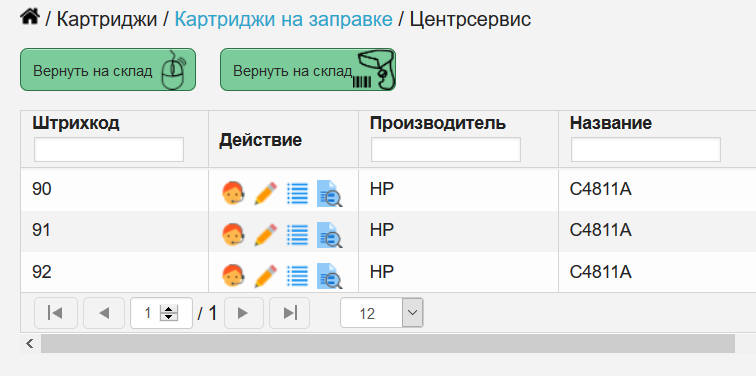Sort by the Название column header
The image size is (756, 376).
point(611,123)
